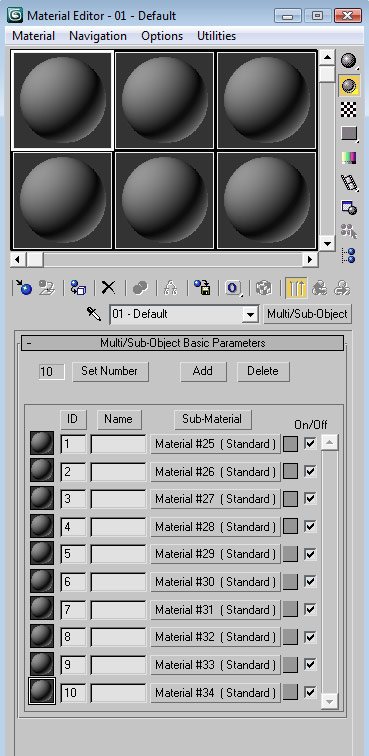
Task: Click sphere preview icon for ID 10
Action: pyautogui.click(x=42, y=692)
